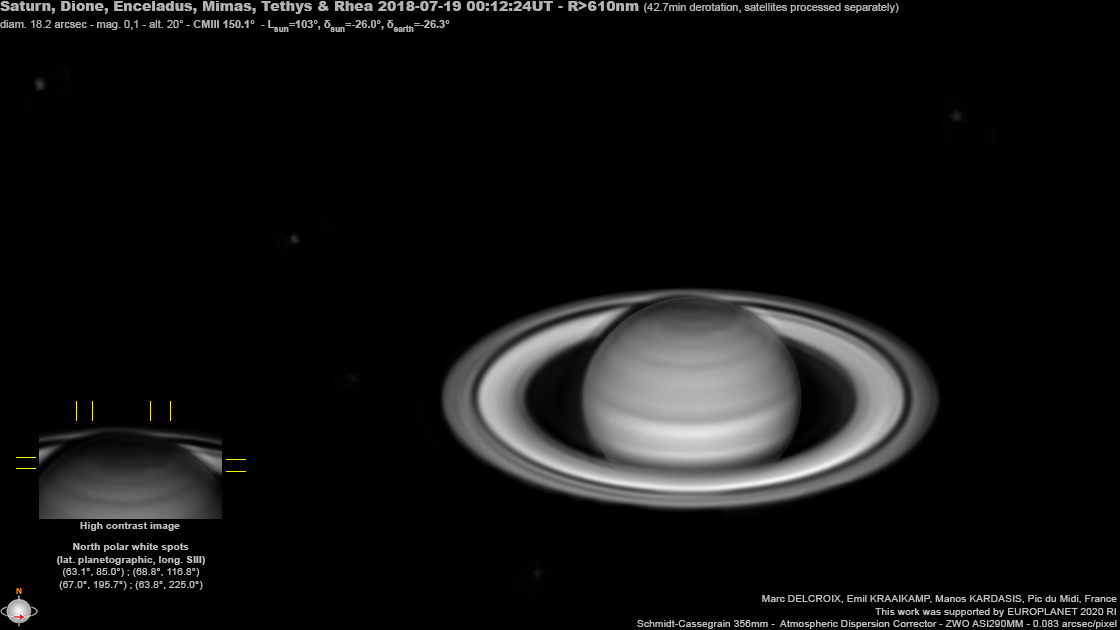Click the faint moon dot near the top-left
This screenshot has height=630, width=1120.
(39, 84)
